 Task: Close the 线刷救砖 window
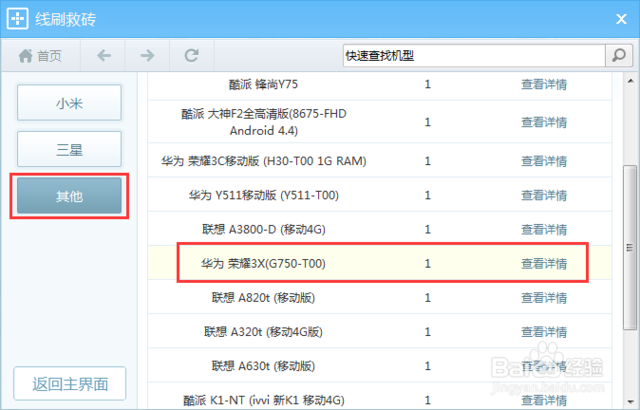621,19
